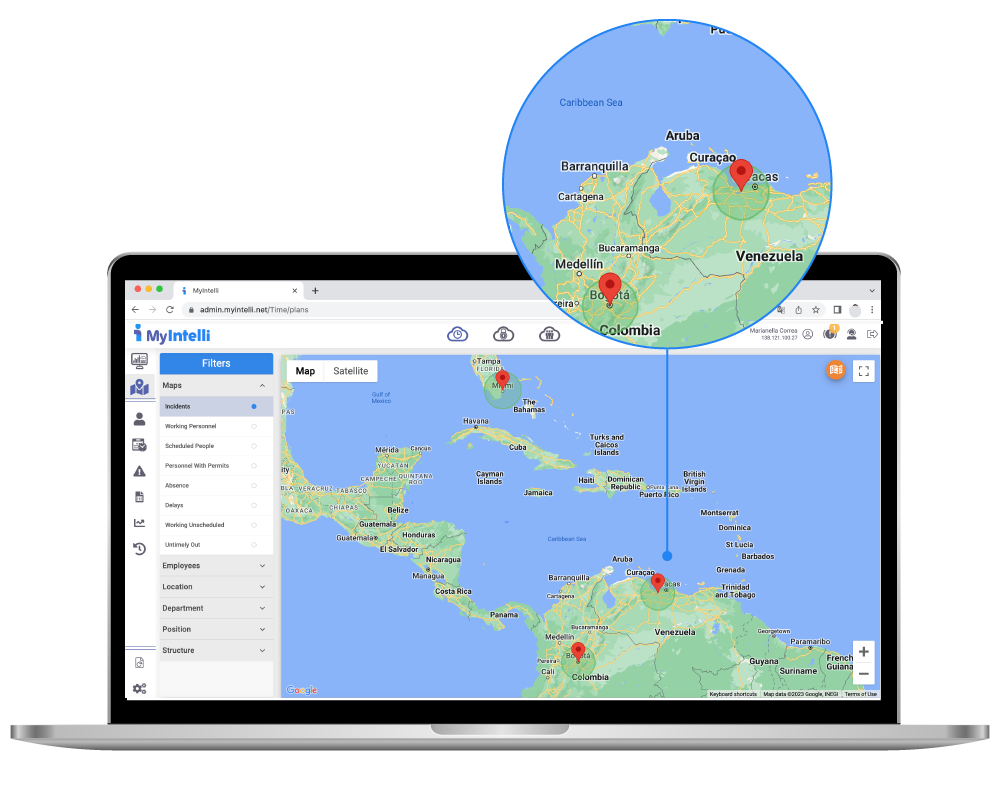1000x800 pixels.
Task: Open the settings gears icon
Action: [x=139, y=688]
